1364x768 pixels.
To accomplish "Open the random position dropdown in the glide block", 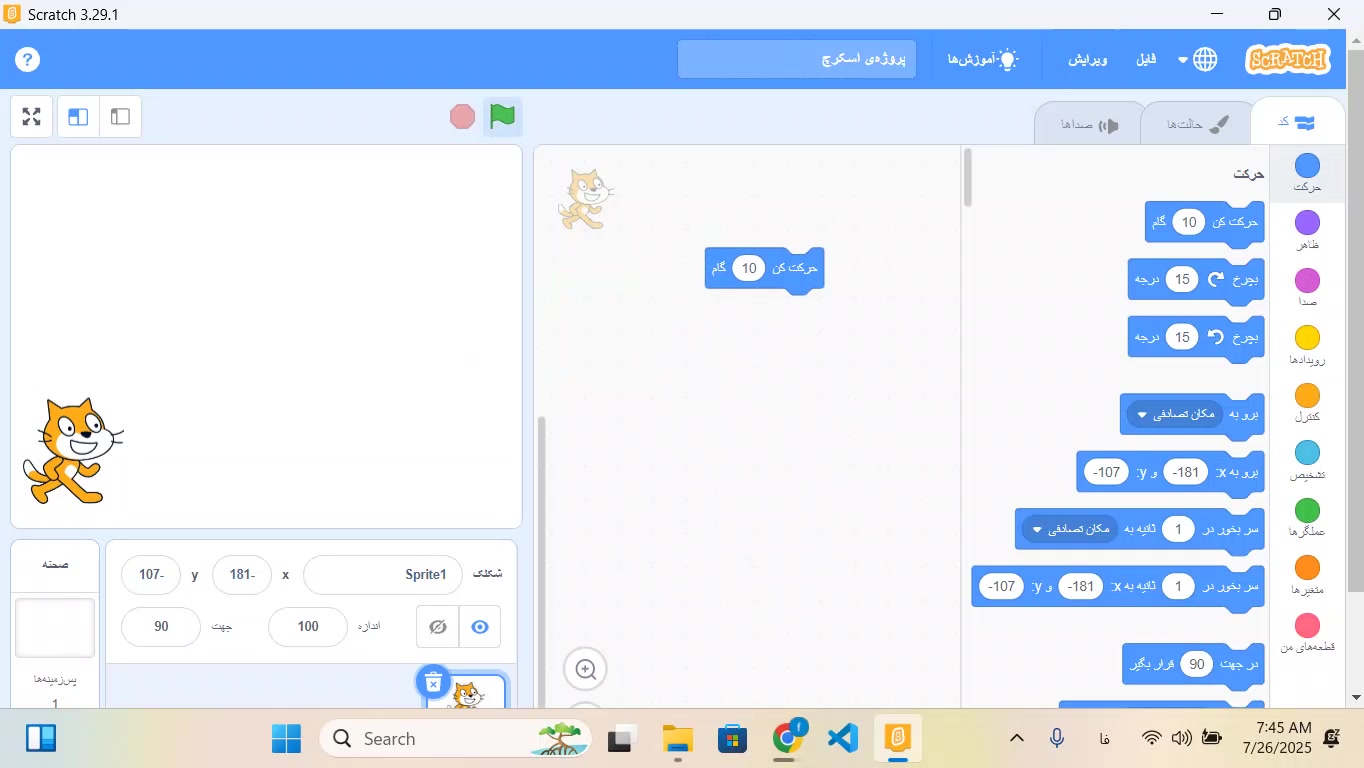I will (1068, 529).
